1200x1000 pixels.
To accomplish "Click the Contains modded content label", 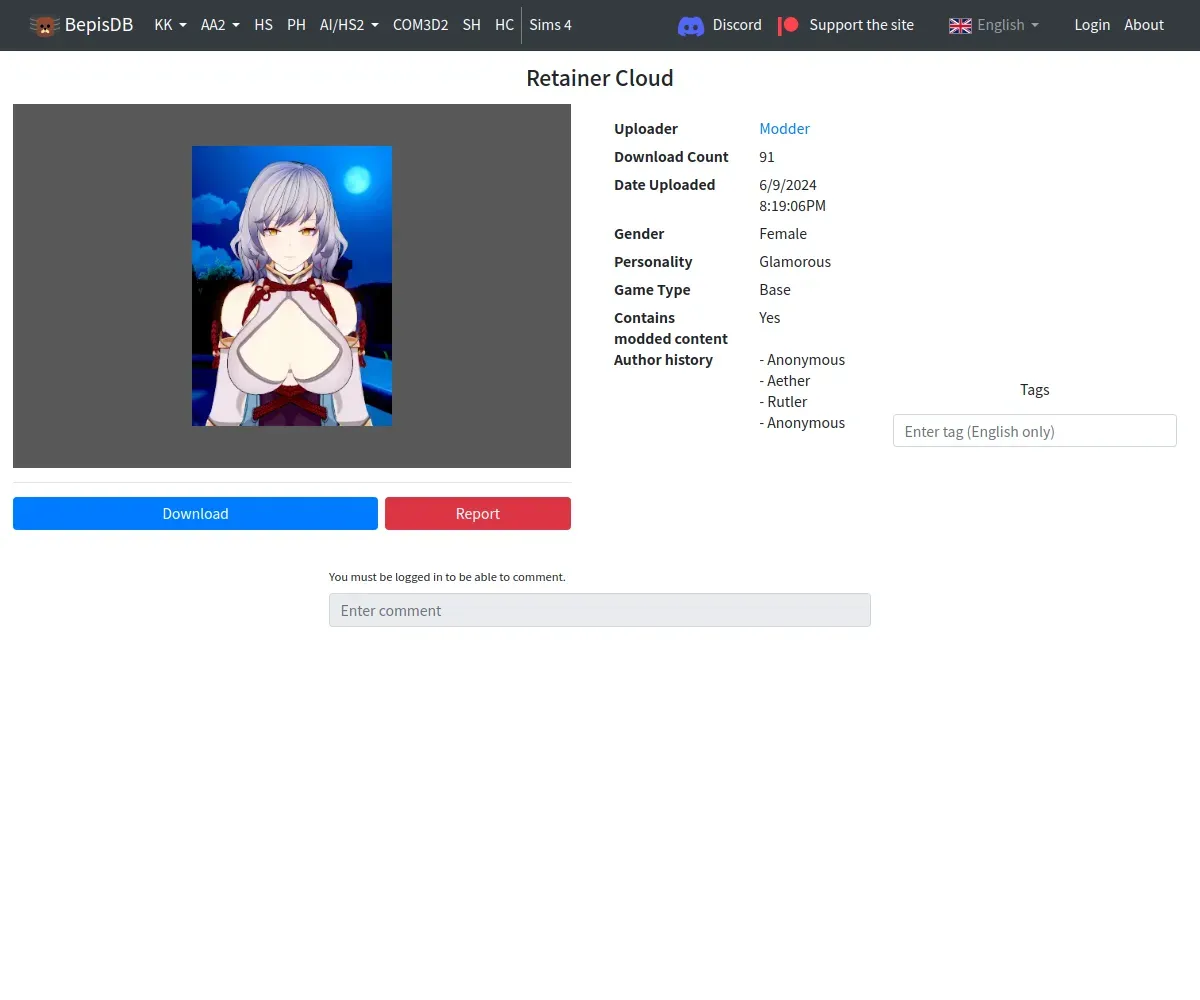I will tap(671, 328).
